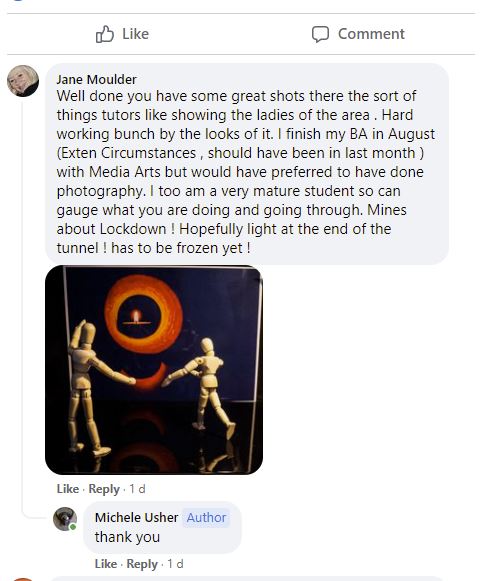Click the green online status dot
The height and width of the screenshot is (581, 482).
click(x=73, y=527)
